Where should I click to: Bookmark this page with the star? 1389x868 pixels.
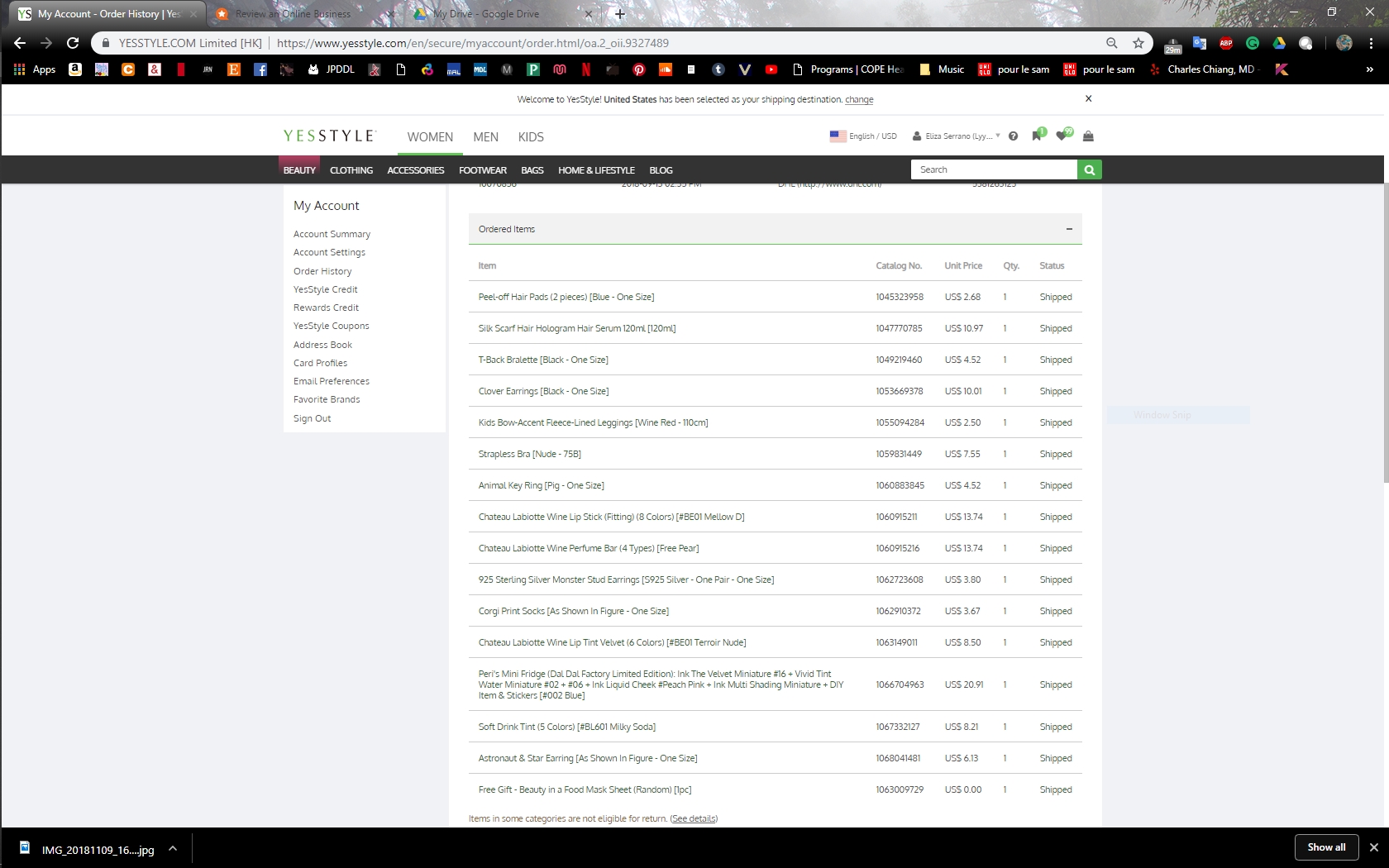[x=1138, y=43]
